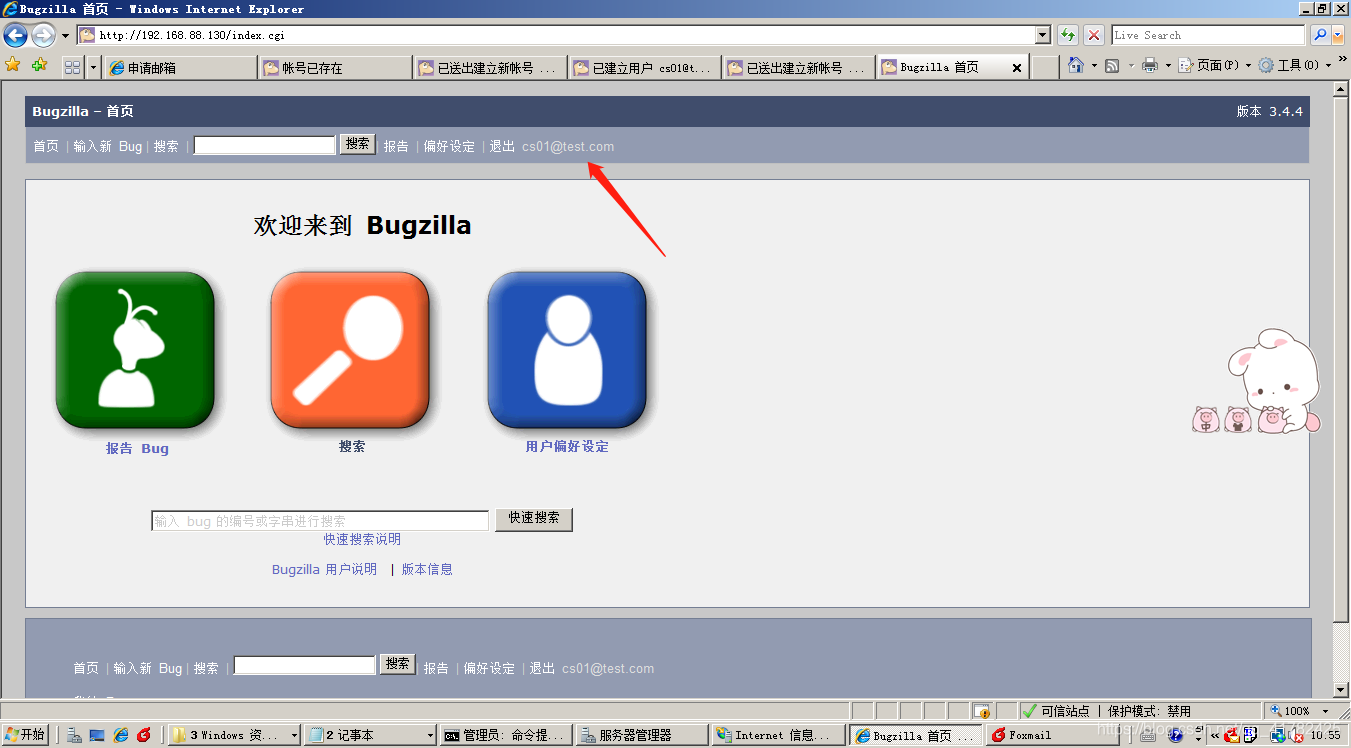
Task: Click the Print icon in the IE toolbar
Action: [1150, 65]
